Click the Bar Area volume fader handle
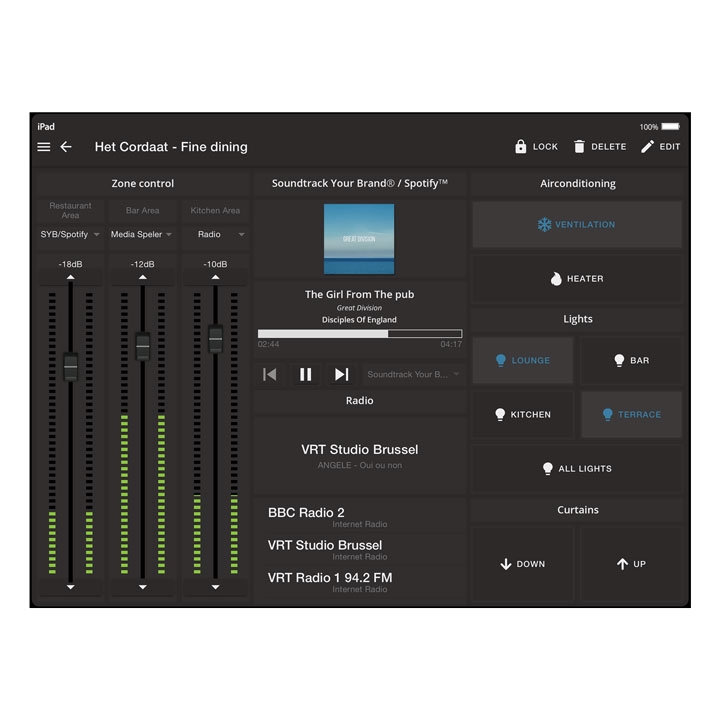 [x=143, y=346]
